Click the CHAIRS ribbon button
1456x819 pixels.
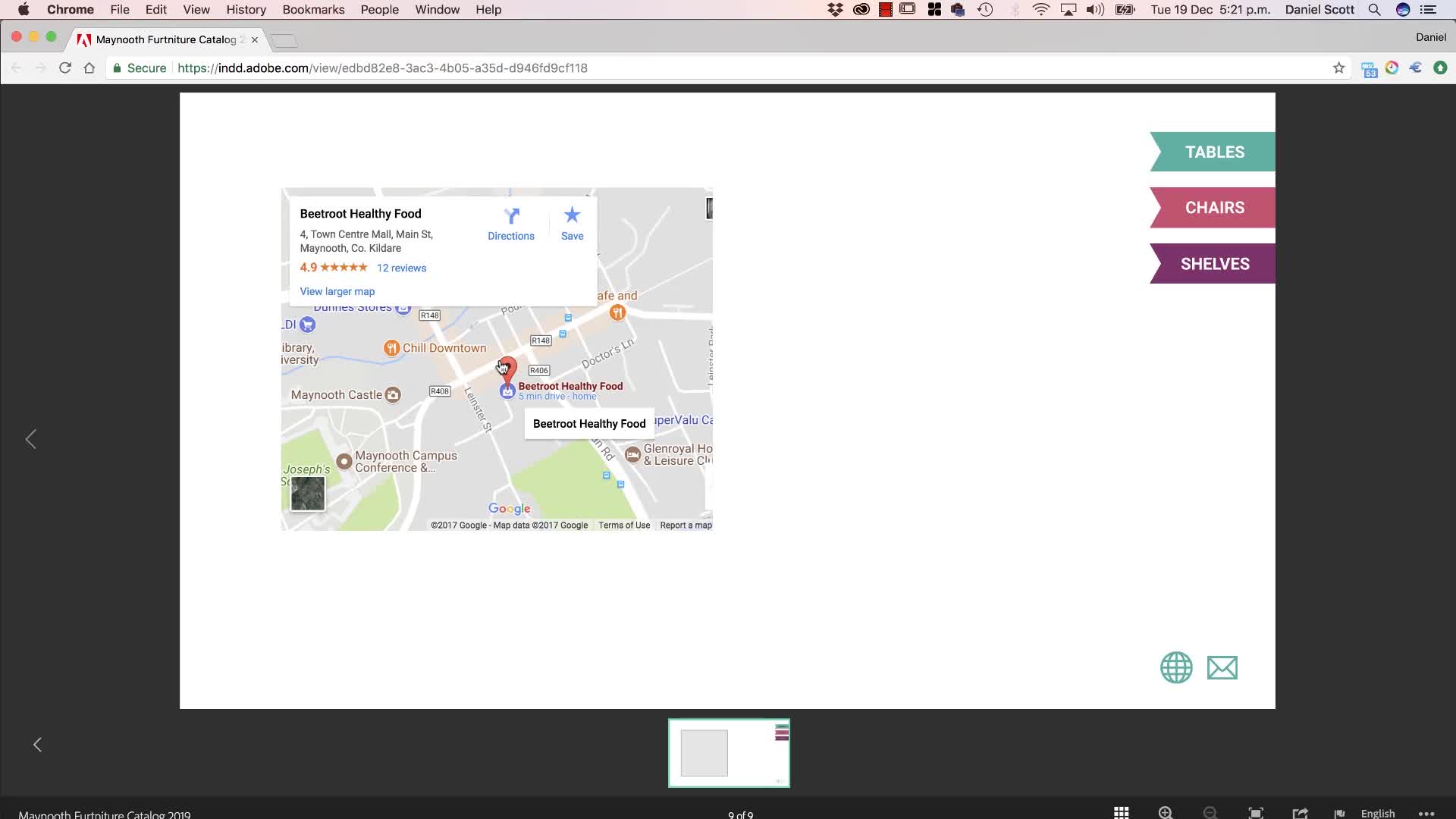1212,208
